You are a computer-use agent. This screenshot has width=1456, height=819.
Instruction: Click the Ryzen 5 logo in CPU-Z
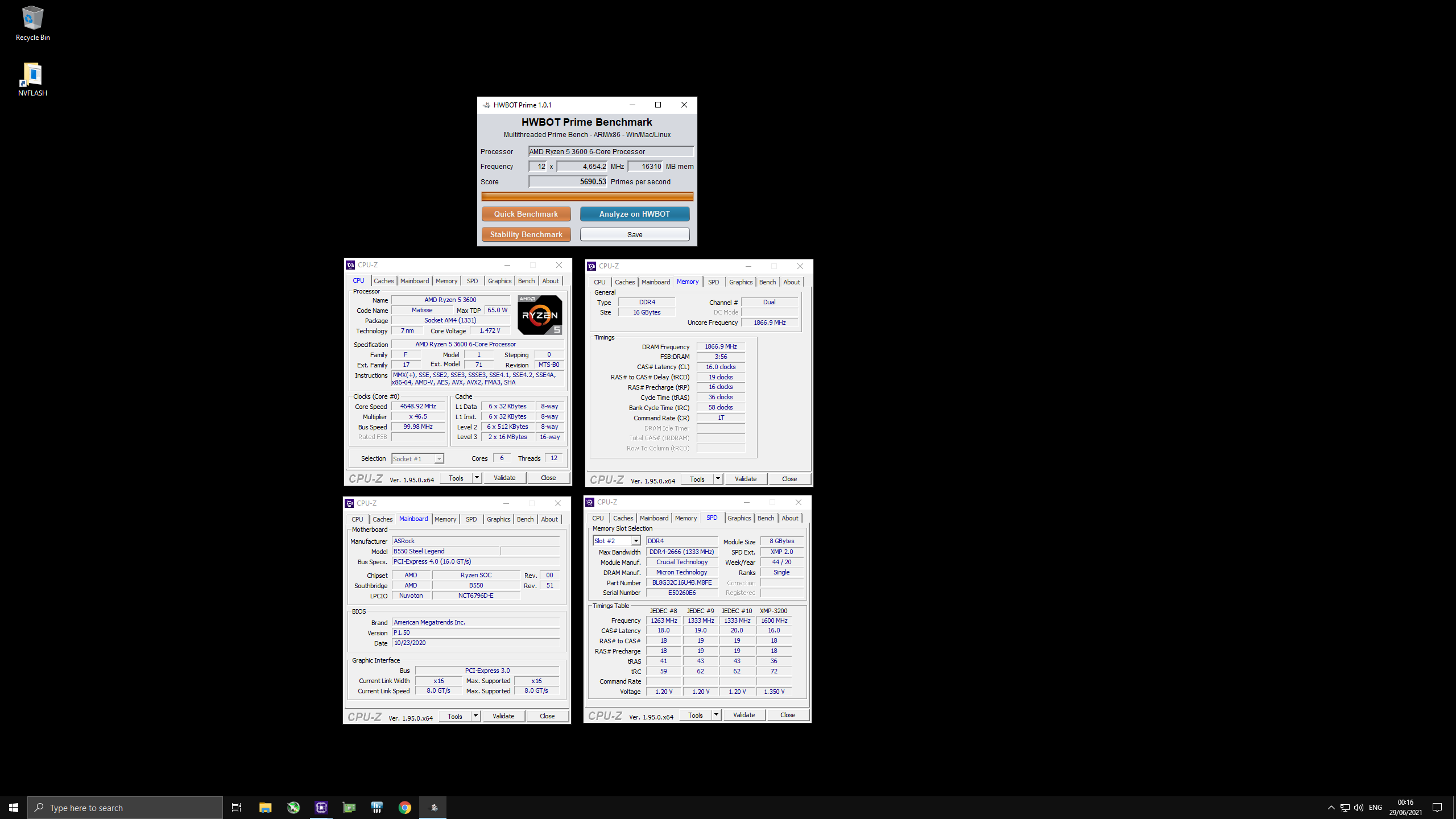[x=540, y=315]
